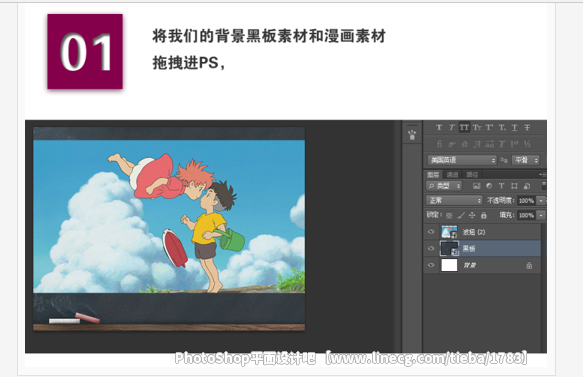Viewport: 583px width, 377px height.
Task: Open the Layers panel flyout menu
Action: click(x=542, y=174)
